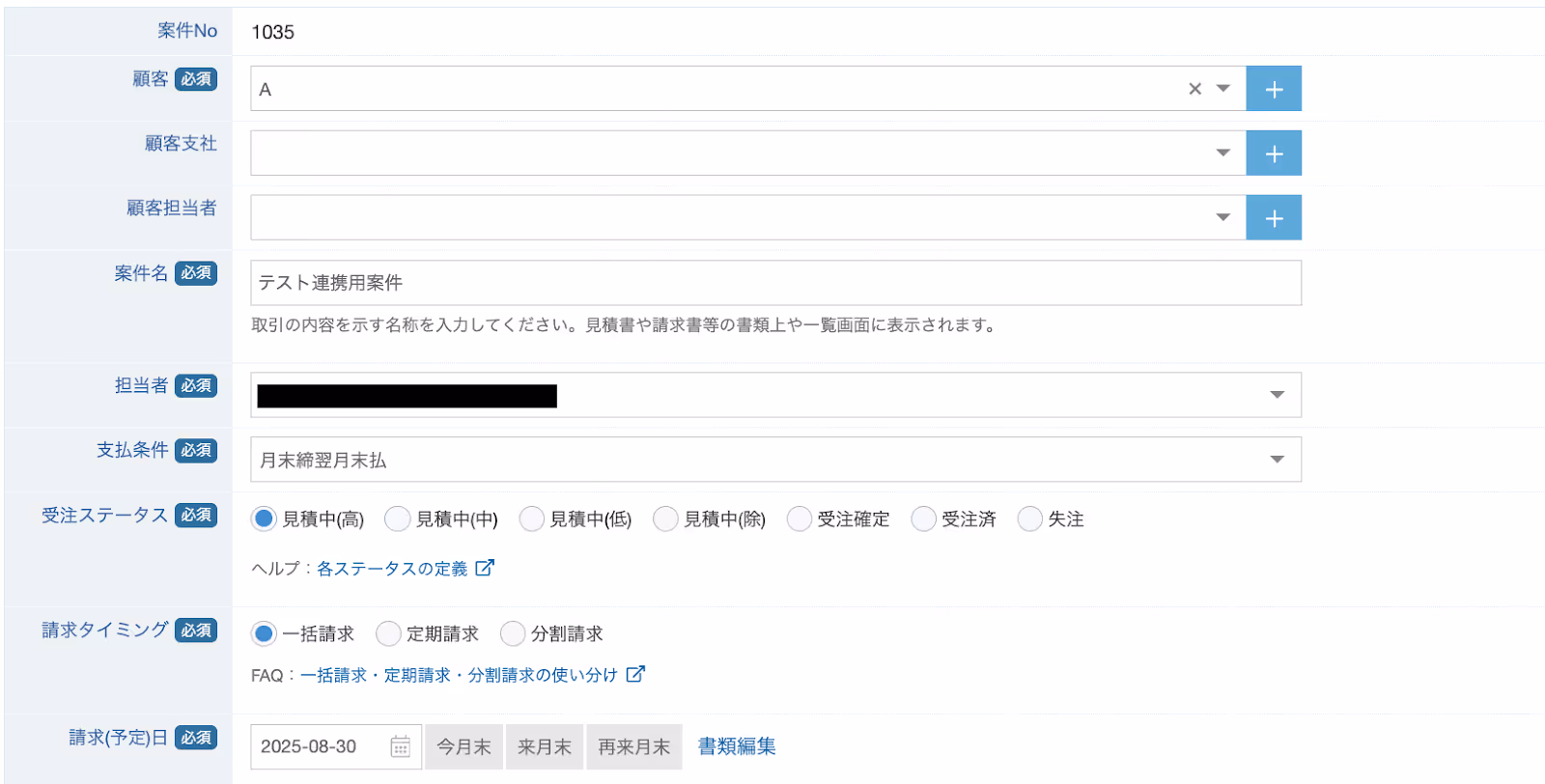Open the 一括請求・定期請求・分割請求の使い分け FAQ link
The height and width of the screenshot is (784, 1545).
pos(459,675)
